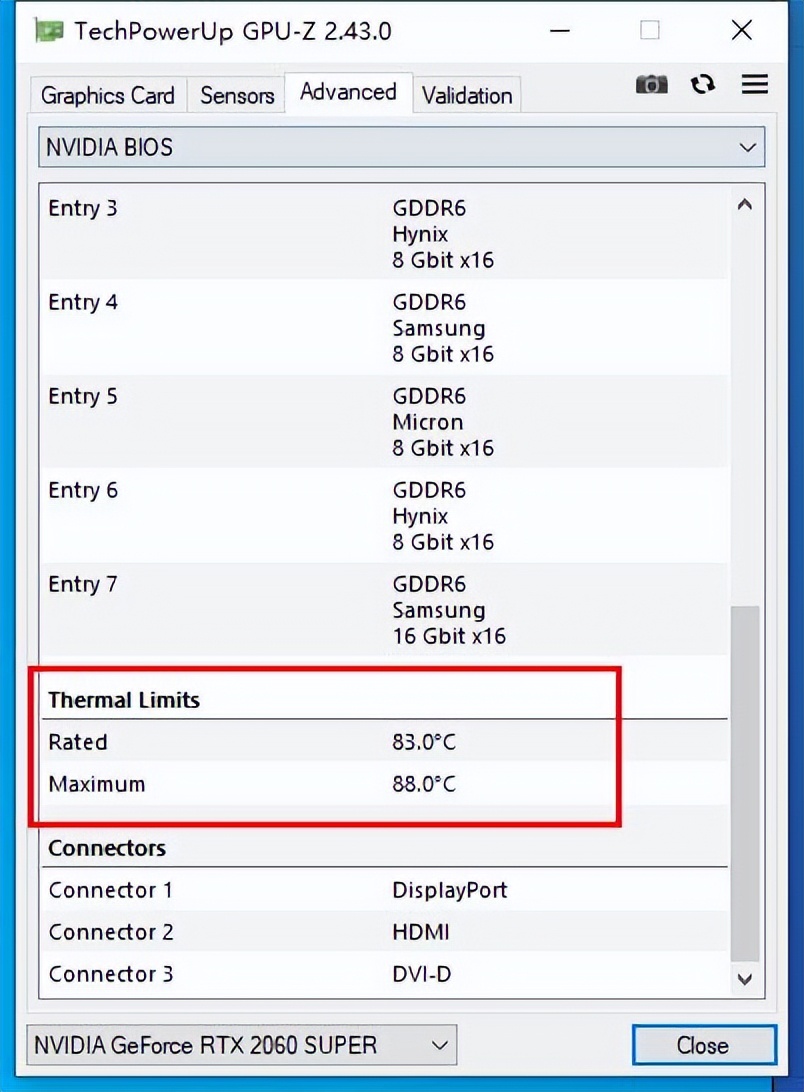Select the Advanced tab
804x1092 pixels.
point(348,92)
